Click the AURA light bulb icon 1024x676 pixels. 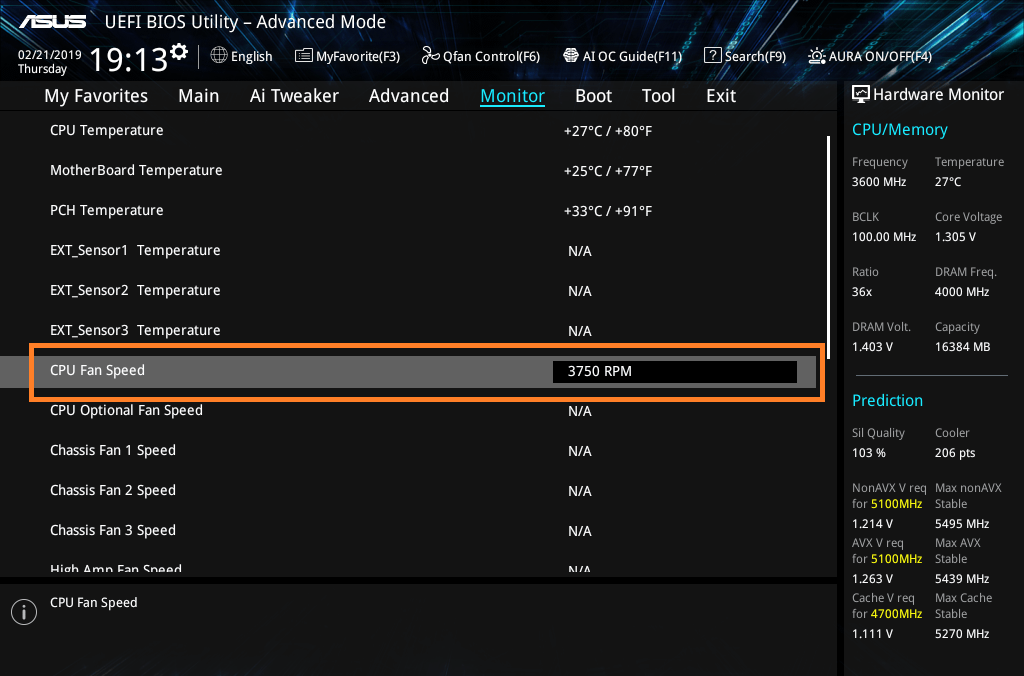[x=816, y=56]
